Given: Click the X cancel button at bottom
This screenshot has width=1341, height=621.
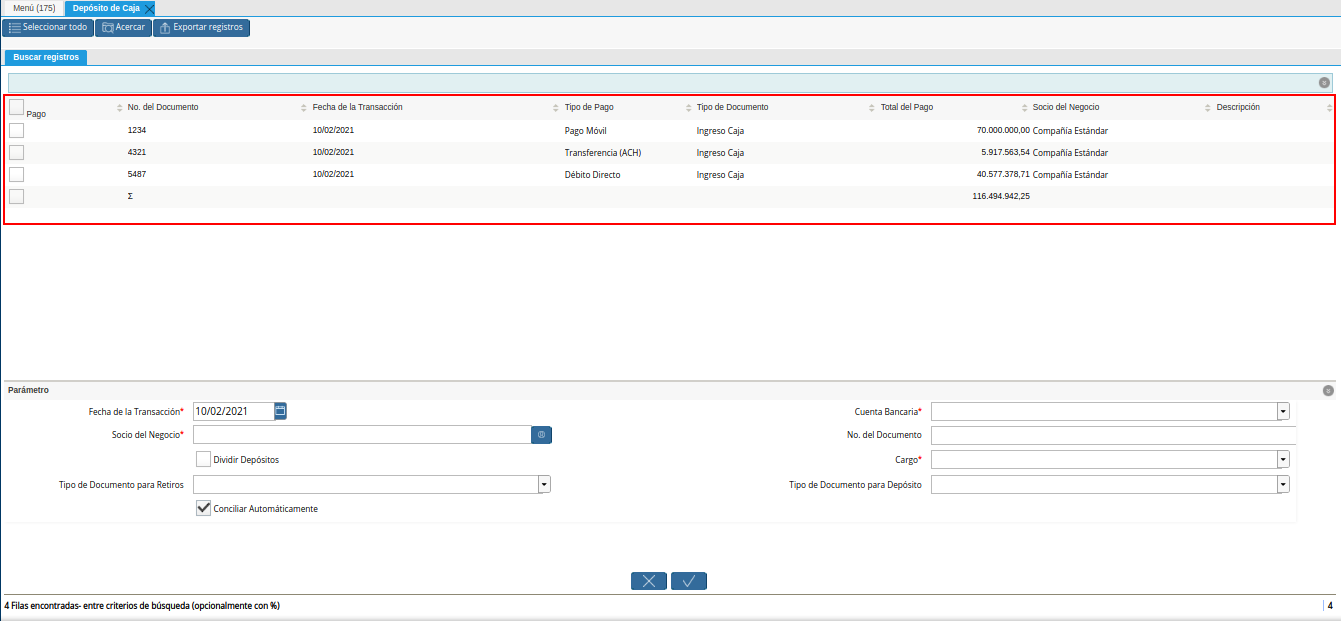Looking at the screenshot, I should pyautogui.click(x=649, y=581).
